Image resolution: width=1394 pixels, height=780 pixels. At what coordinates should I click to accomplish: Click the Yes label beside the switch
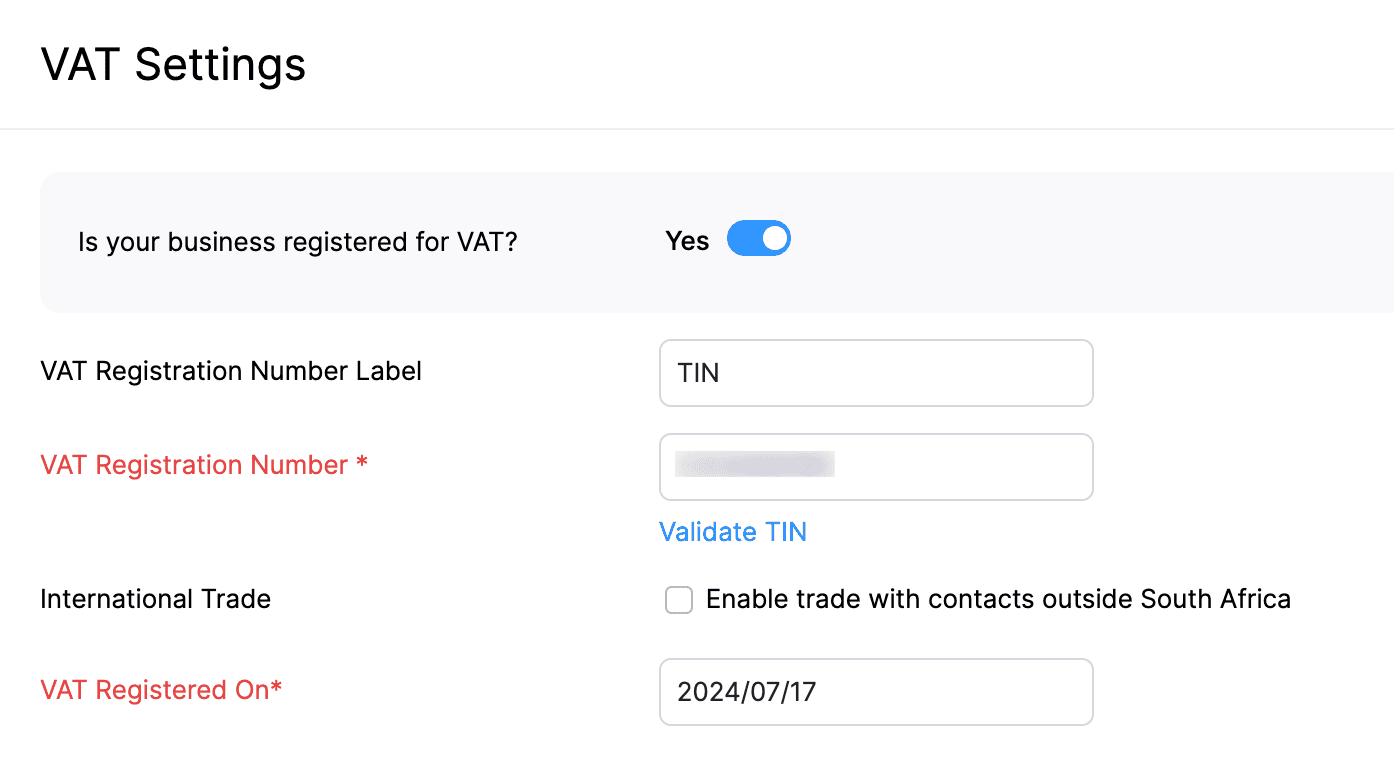pos(687,241)
